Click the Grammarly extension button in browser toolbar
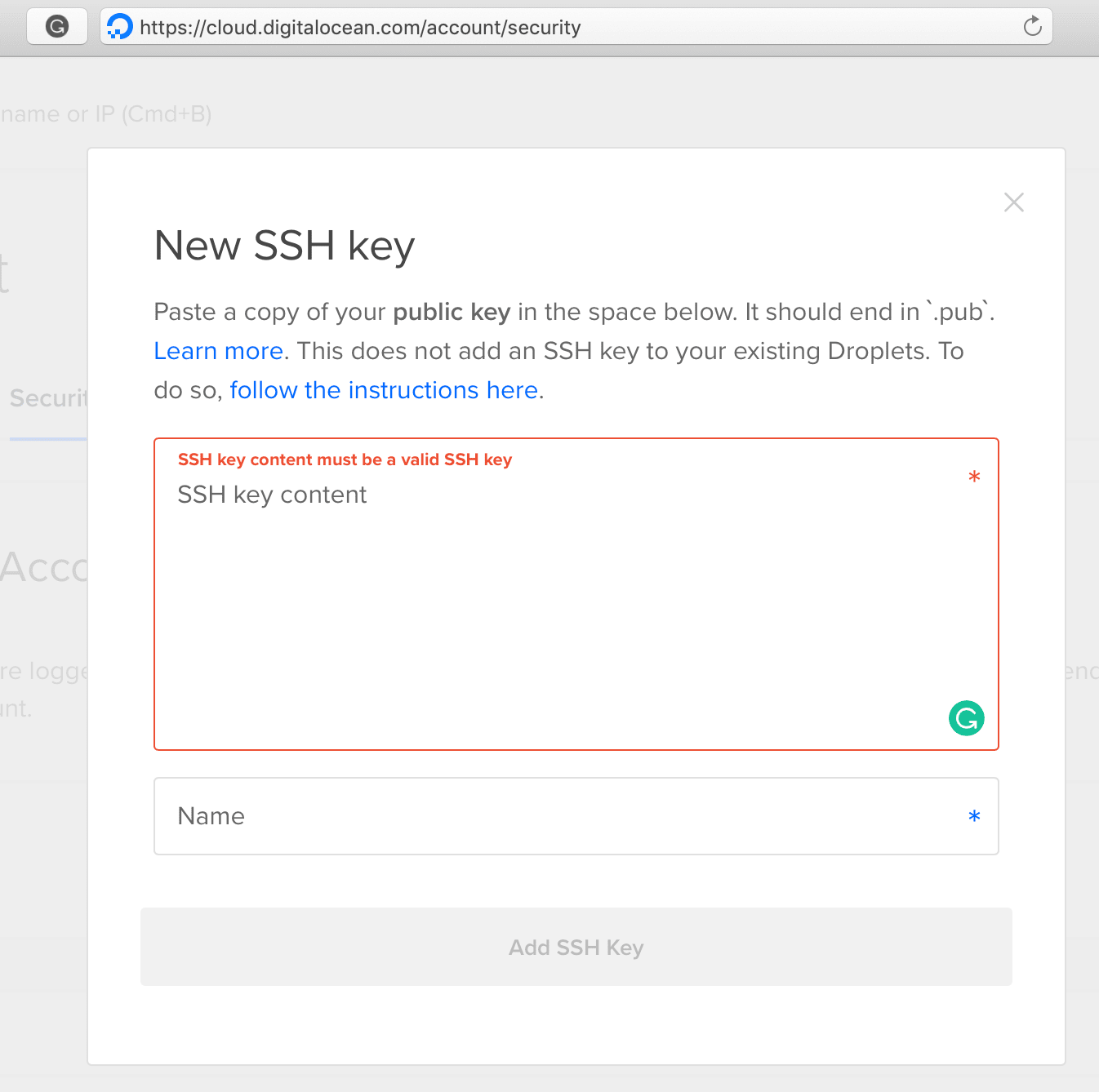The height and width of the screenshot is (1092, 1099). tap(57, 27)
